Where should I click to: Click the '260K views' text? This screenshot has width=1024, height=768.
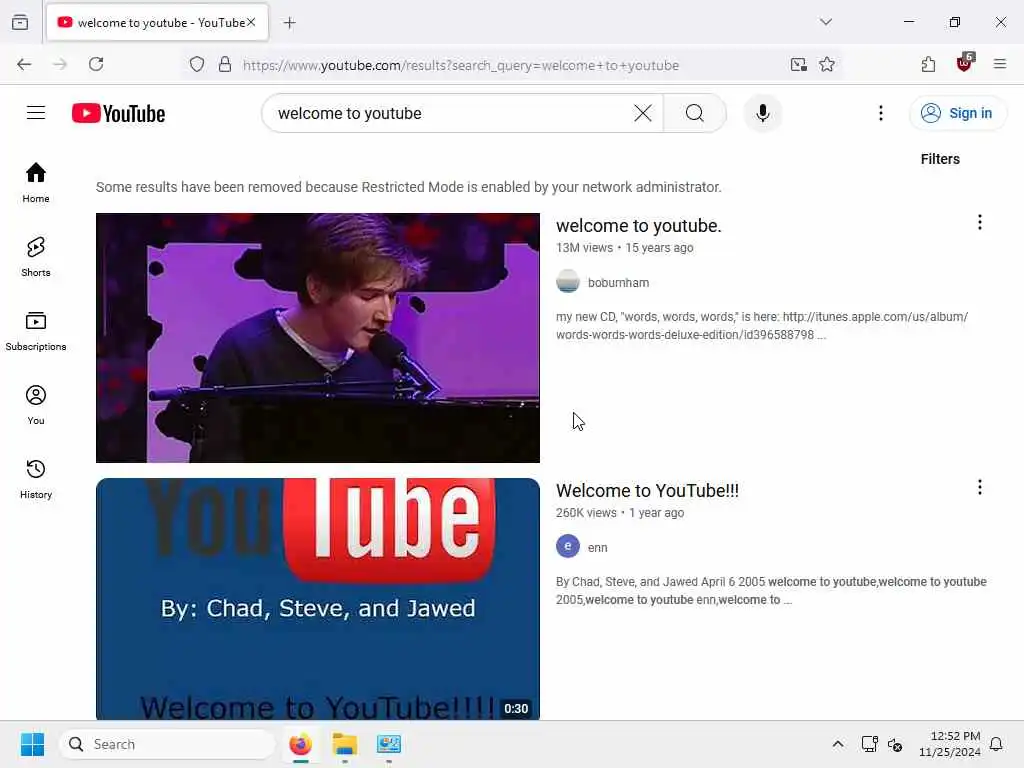click(x=586, y=513)
